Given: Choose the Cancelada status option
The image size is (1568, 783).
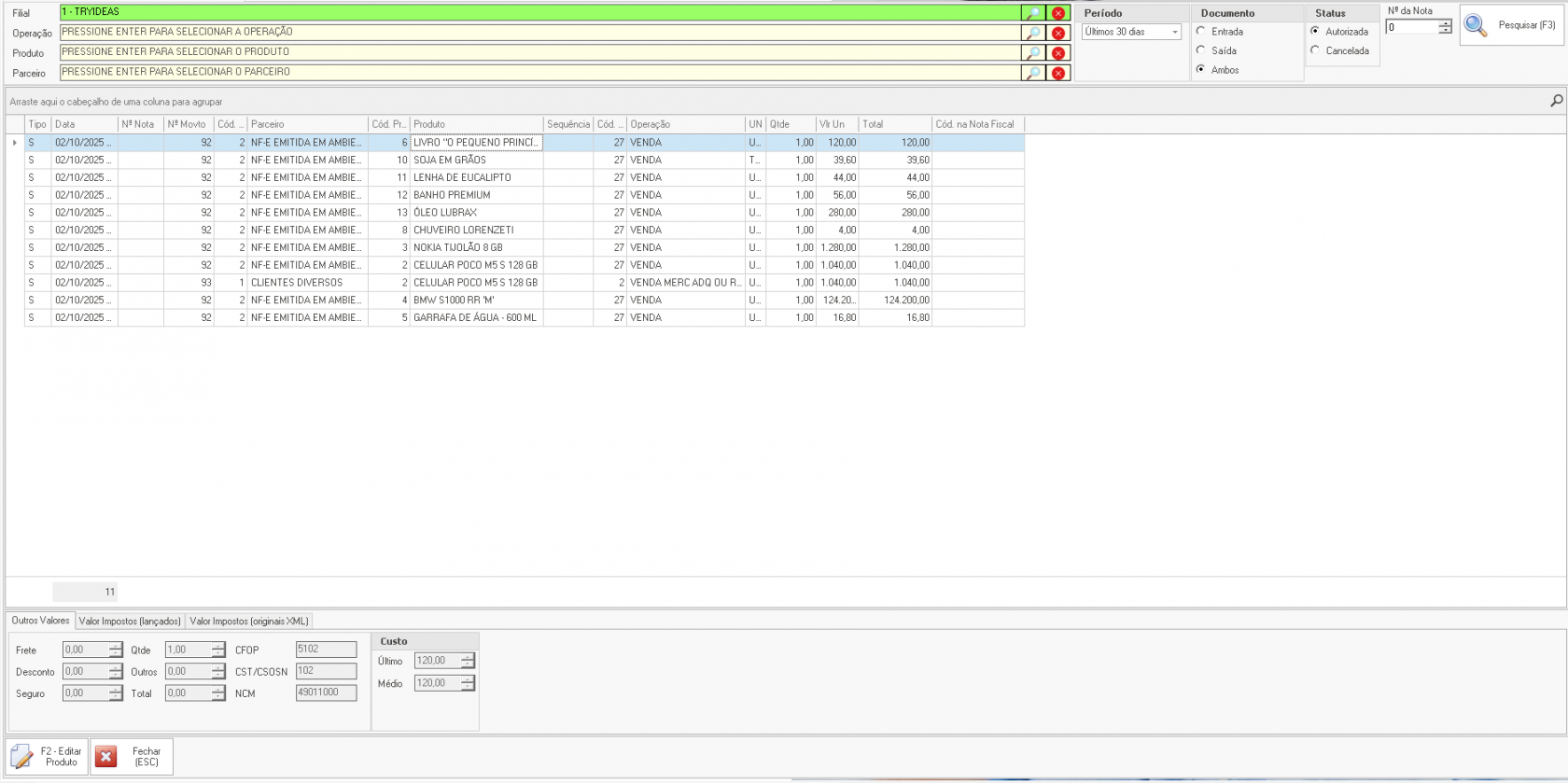Looking at the screenshot, I should 1315,50.
